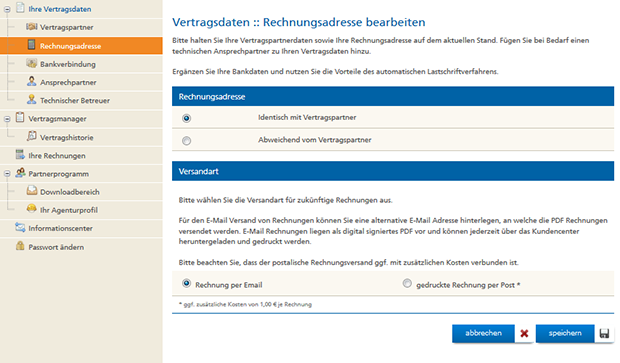Click the Rechnungsadresse section header
Image resolution: width=620 pixels, height=363 pixels.
(393, 96)
